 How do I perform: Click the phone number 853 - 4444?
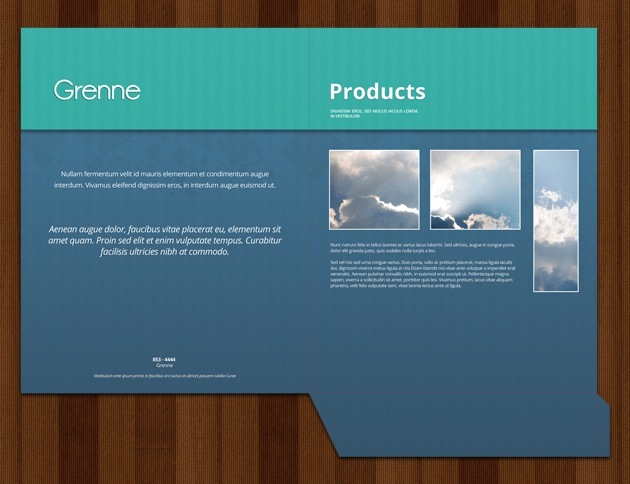click(164, 359)
